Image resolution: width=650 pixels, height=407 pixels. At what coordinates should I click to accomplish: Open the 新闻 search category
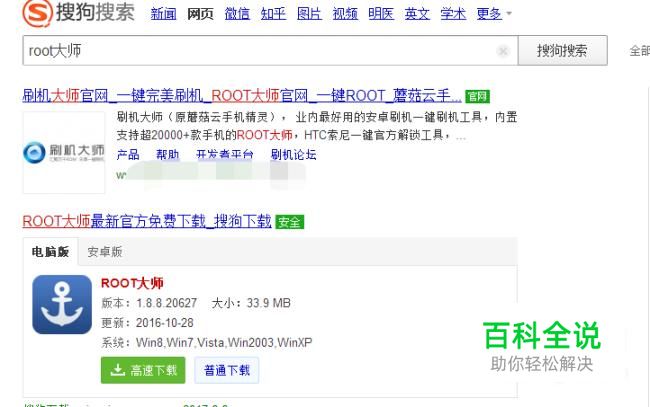point(163,14)
